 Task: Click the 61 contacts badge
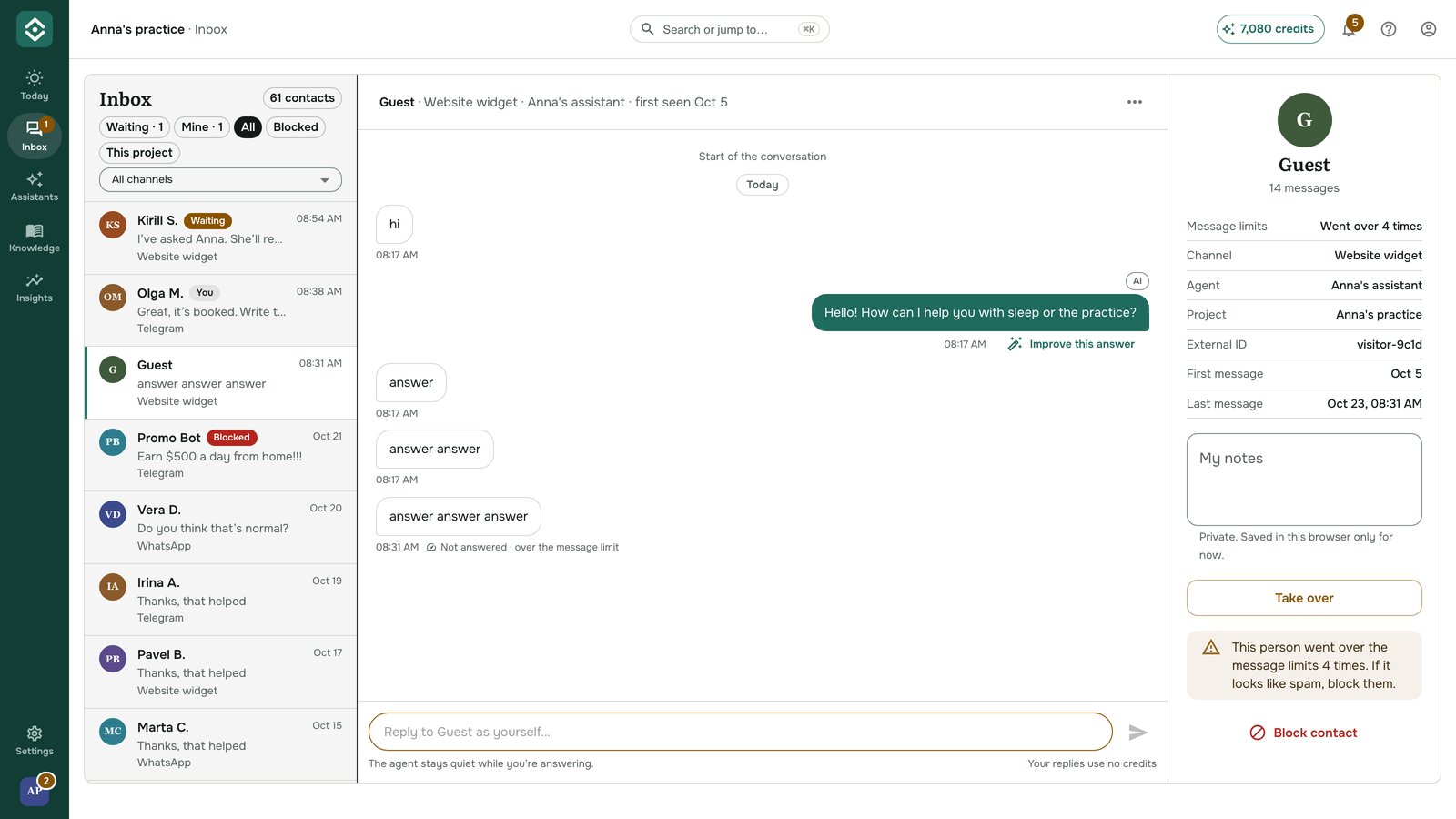coord(302,98)
